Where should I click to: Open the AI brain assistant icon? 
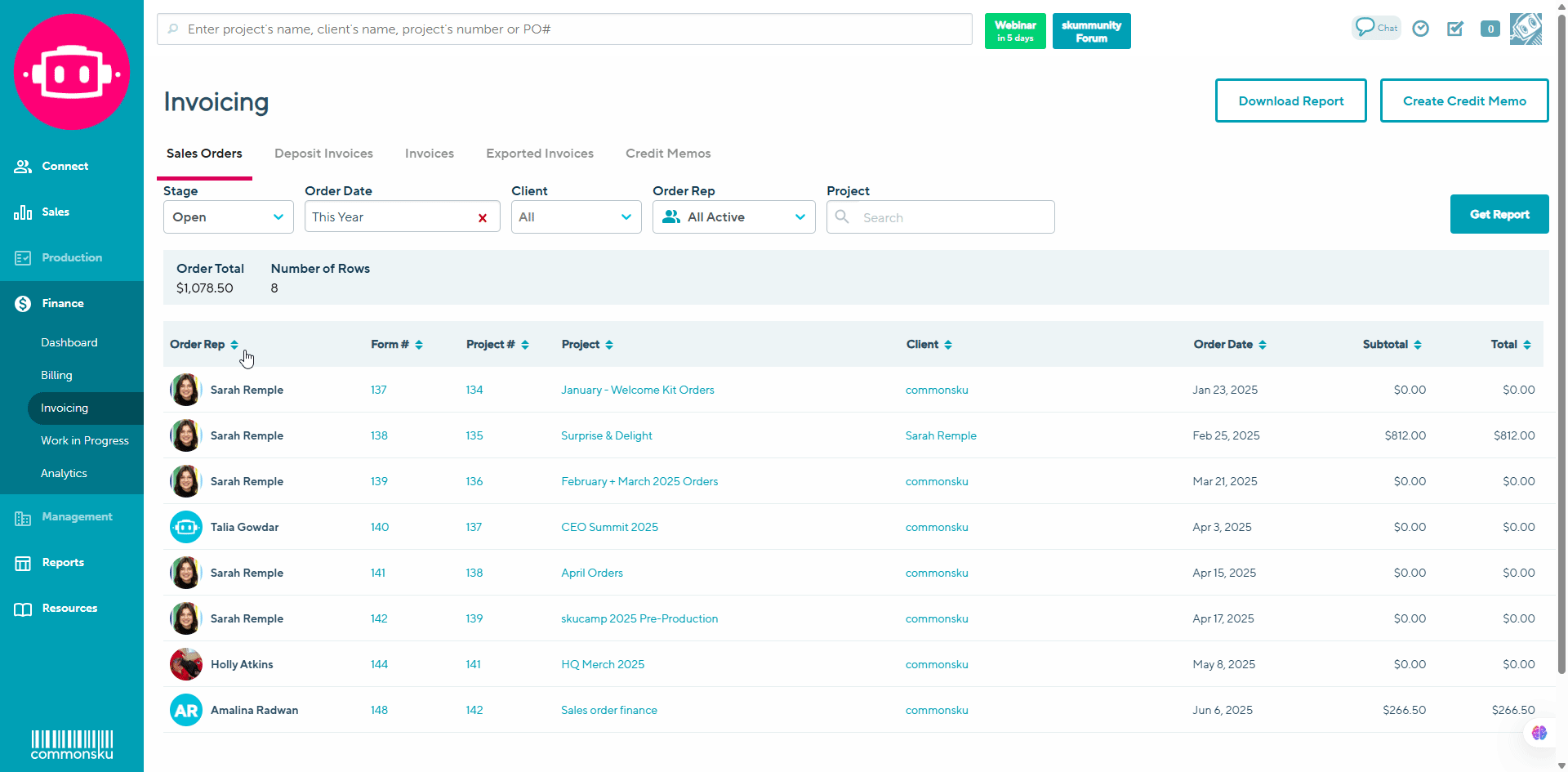(1539, 733)
